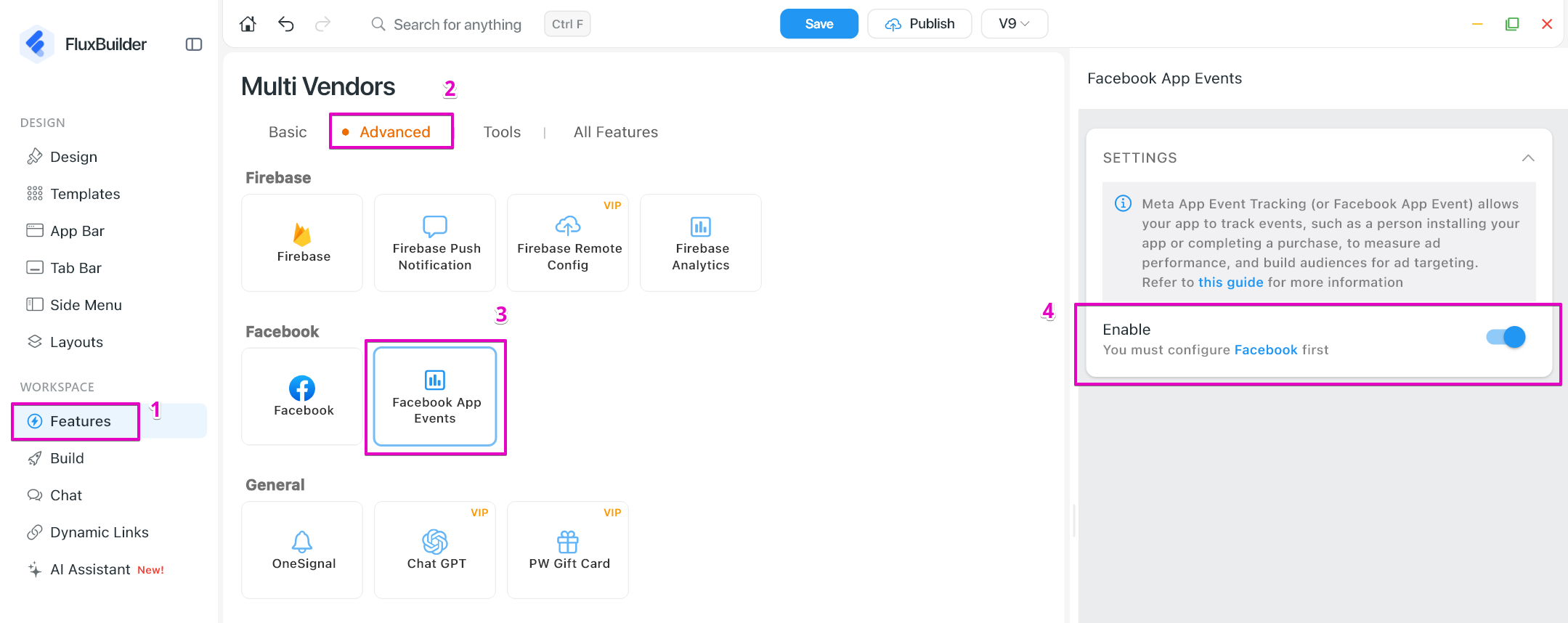Open the V9 version dropdown
This screenshot has width=1568, height=623.
1014,24
